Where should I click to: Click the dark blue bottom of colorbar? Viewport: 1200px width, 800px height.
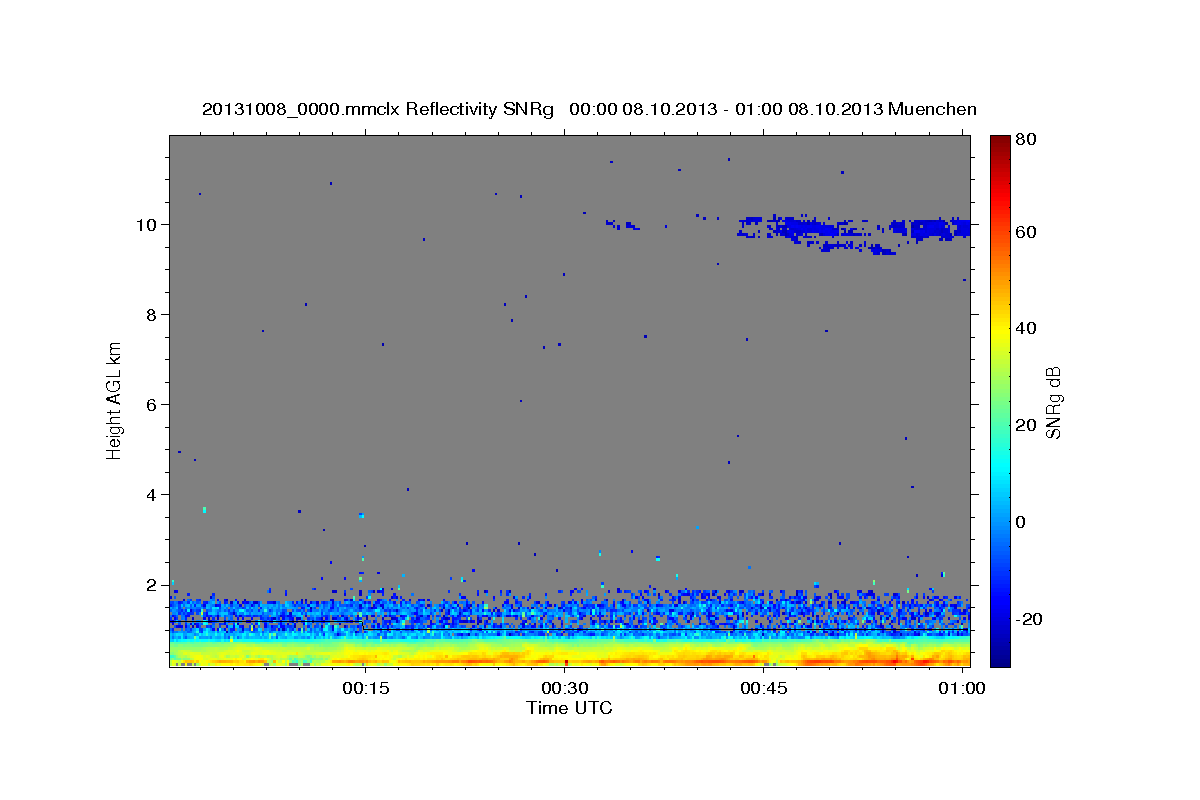1000,658
